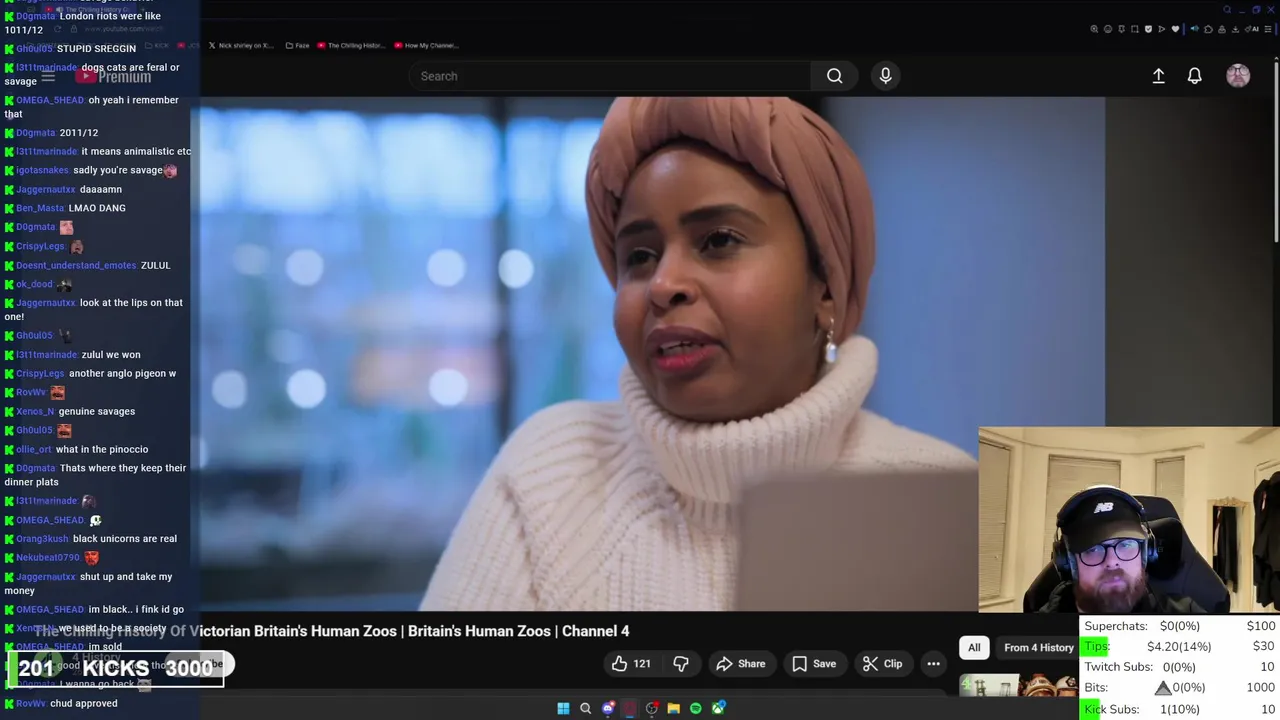Open The Chilling History bookmark
Screen dimensions: 1280x720
pos(350,45)
